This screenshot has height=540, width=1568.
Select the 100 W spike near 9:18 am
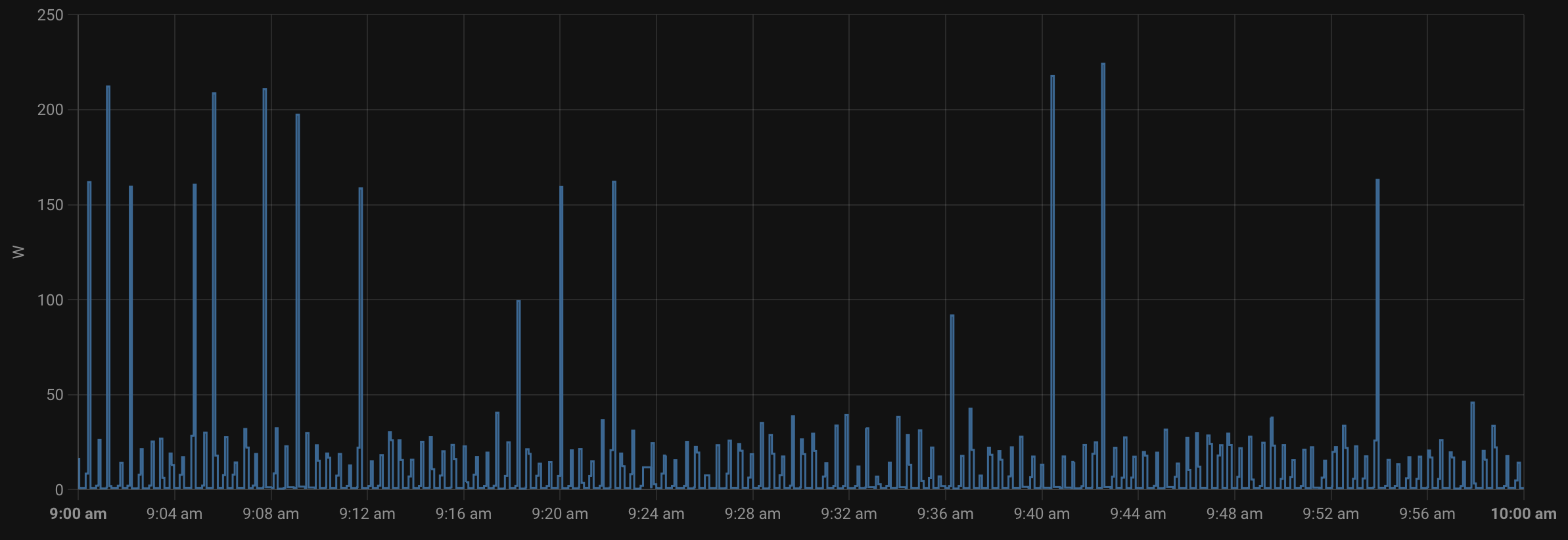click(x=519, y=394)
